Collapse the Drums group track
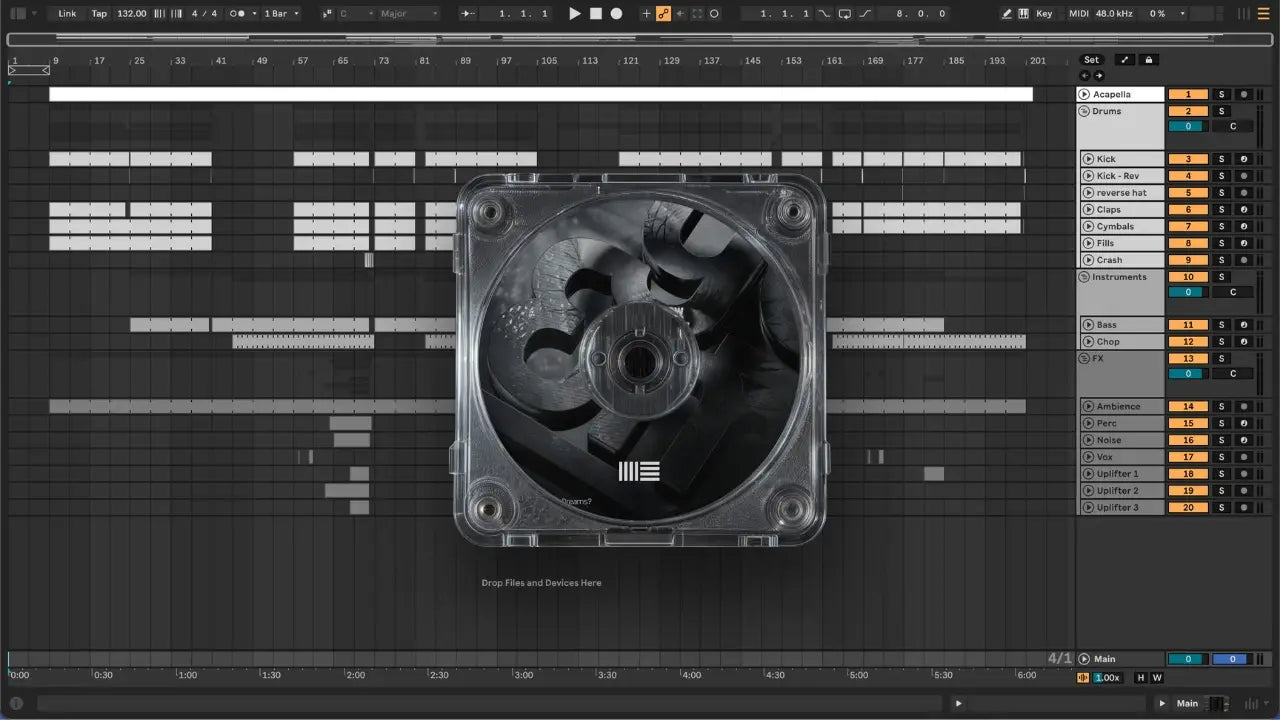Viewport: 1280px width, 720px height. point(1084,111)
